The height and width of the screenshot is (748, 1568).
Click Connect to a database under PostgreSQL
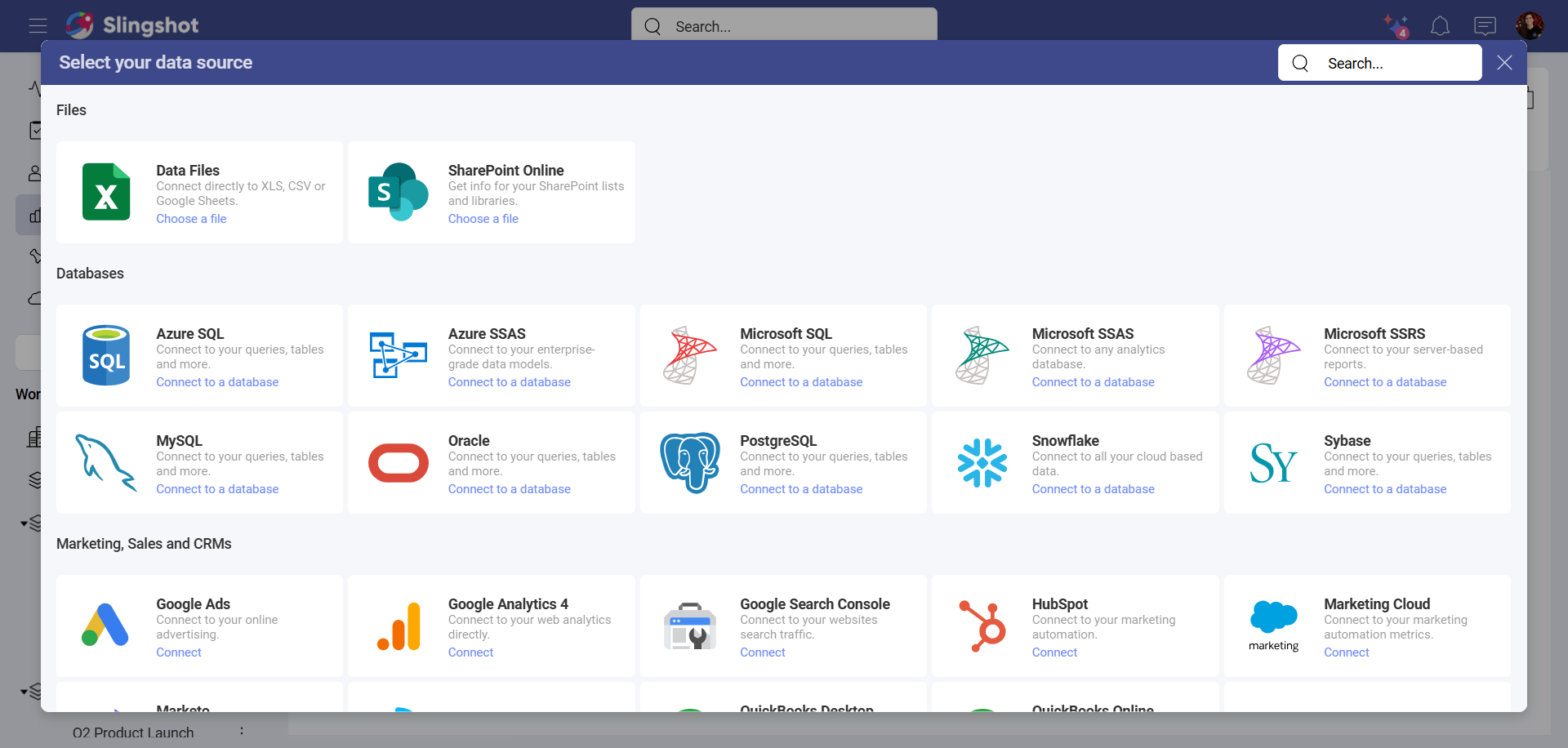(801, 489)
